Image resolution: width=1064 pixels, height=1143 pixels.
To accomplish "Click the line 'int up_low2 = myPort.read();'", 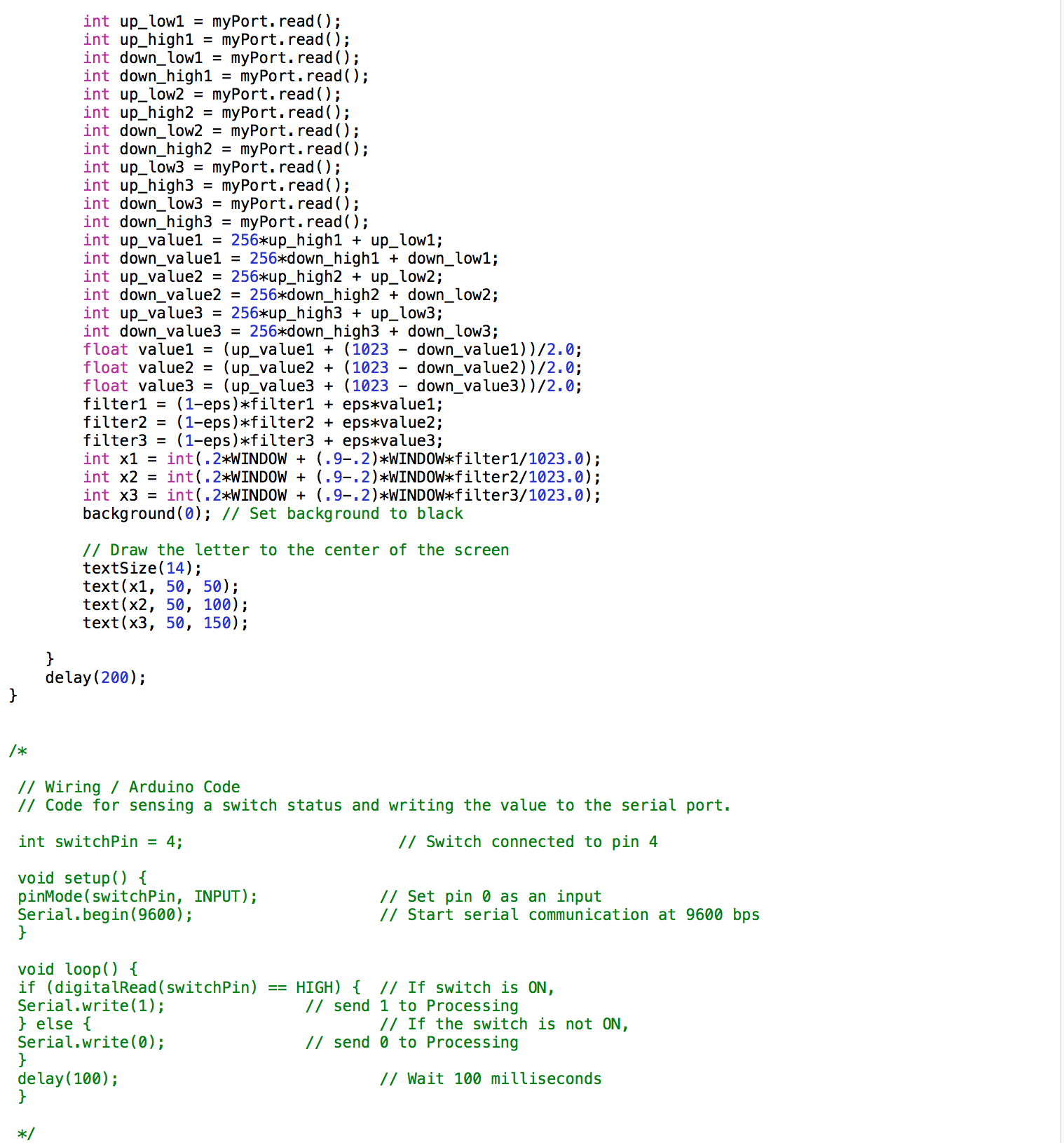I will [212, 95].
